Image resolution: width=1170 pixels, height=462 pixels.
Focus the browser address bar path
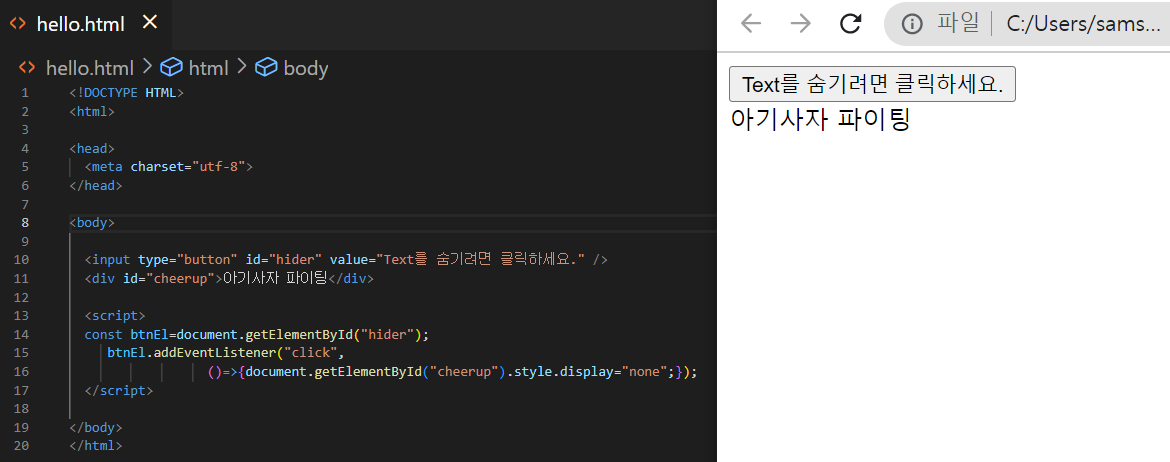pos(1083,24)
